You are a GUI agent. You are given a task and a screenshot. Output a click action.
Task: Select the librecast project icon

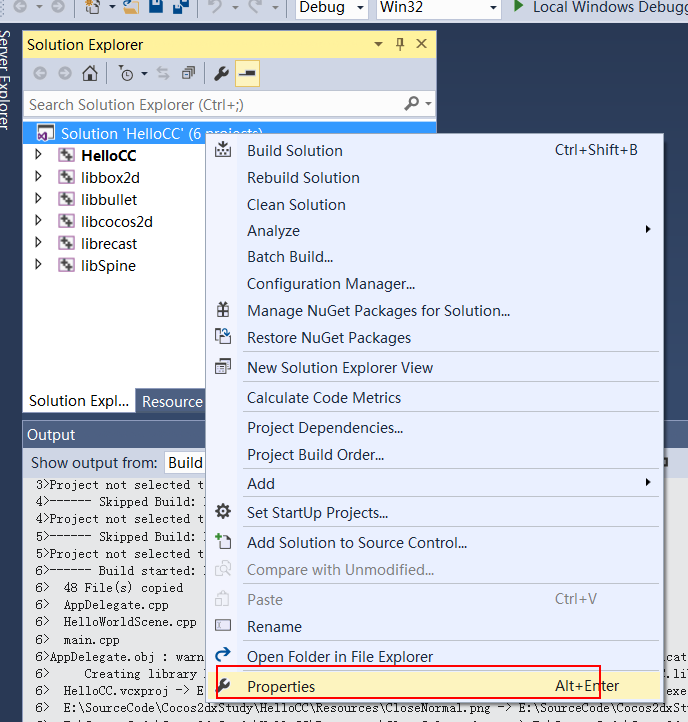(x=66, y=243)
